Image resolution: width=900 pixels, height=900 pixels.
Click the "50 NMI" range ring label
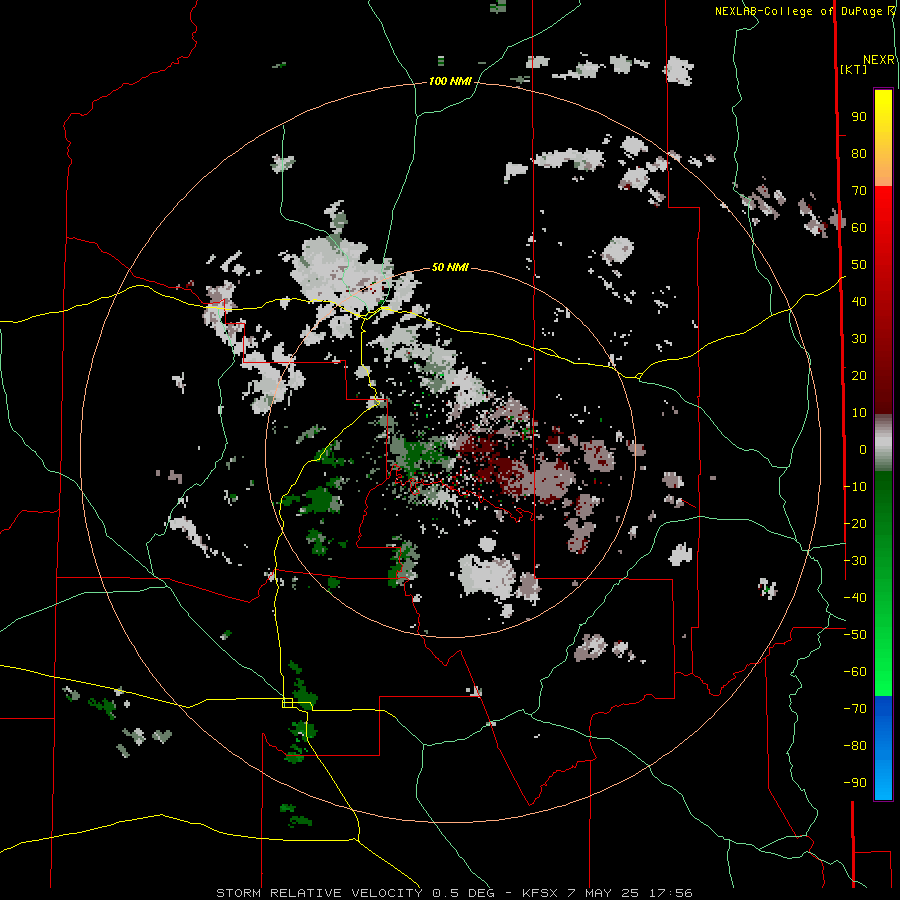pyautogui.click(x=450, y=267)
